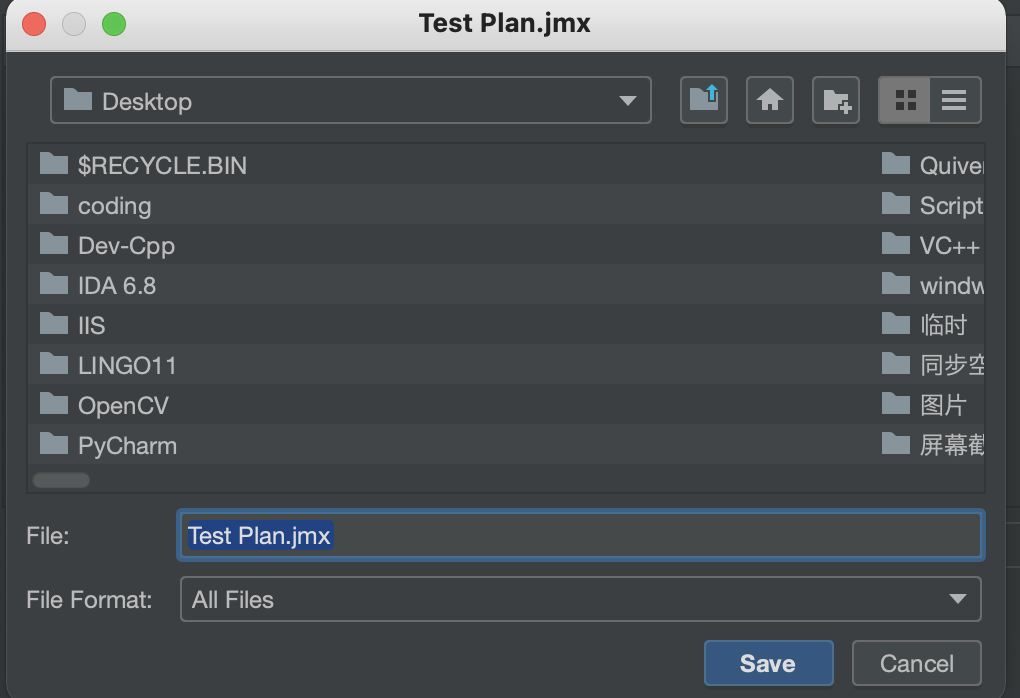Switch to grid icons view
Viewport: 1020px width, 698px height.
[905, 100]
